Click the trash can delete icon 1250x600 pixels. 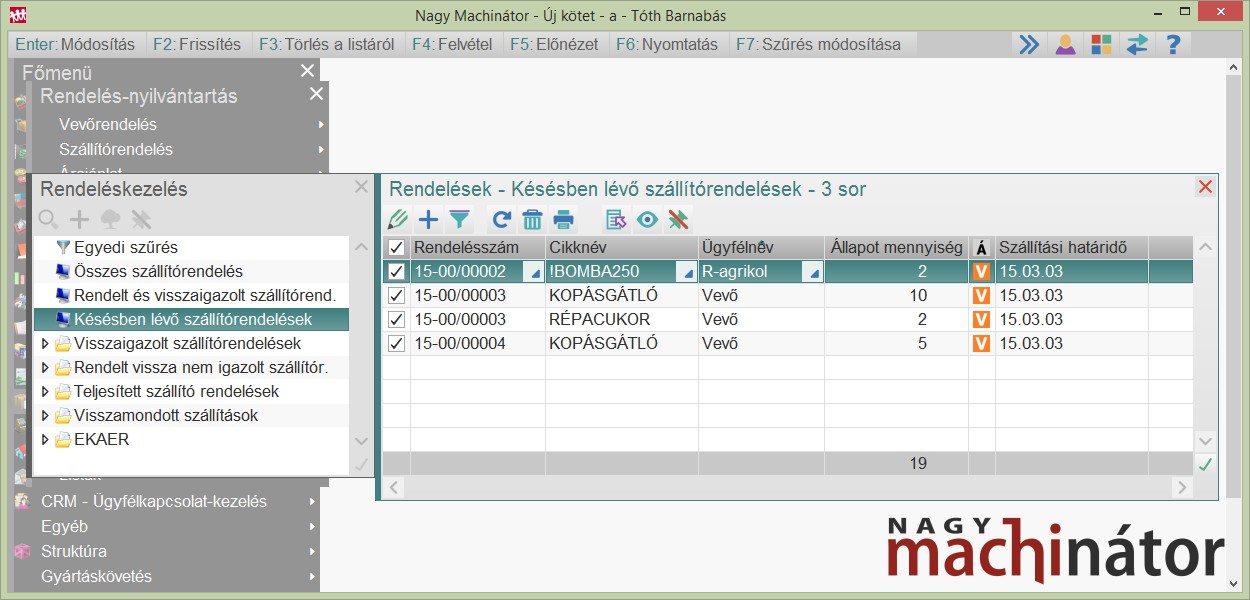click(x=532, y=219)
